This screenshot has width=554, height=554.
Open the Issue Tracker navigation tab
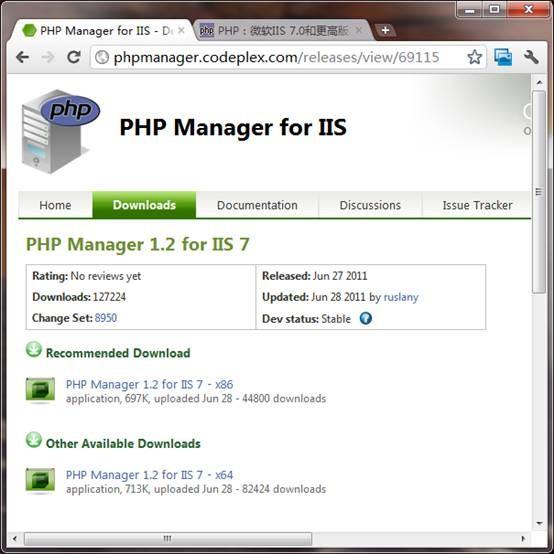(x=477, y=205)
